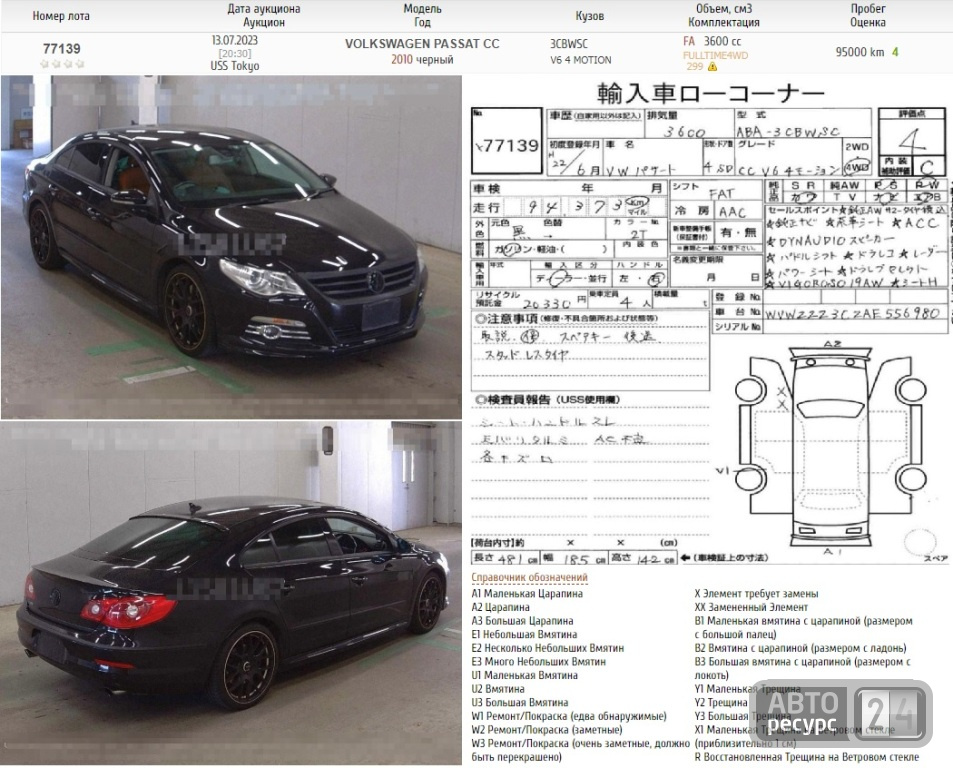953x768 pixels.
Task: Click the U1 Маленькая Вмятина entry
Action: [x=525, y=674]
